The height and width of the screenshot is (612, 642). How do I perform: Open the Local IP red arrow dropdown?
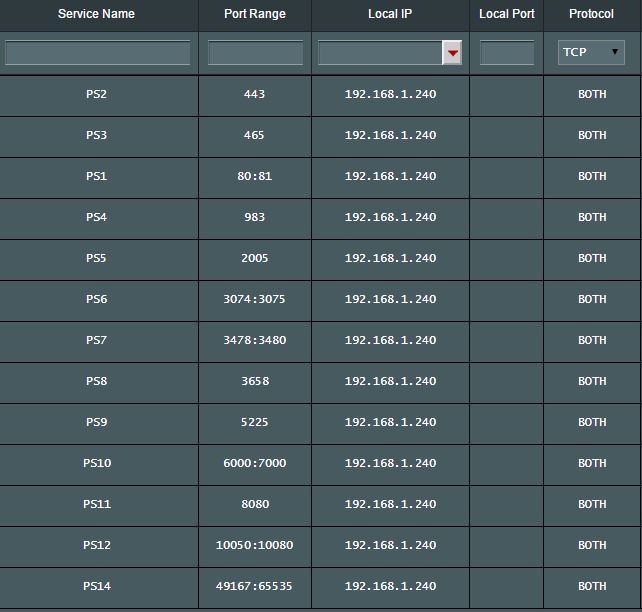pyautogui.click(x=452, y=52)
